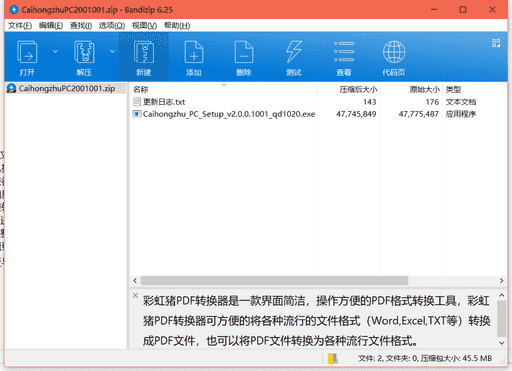
Task: Click the text document icon of 更新日志.txt
Action: [137, 102]
